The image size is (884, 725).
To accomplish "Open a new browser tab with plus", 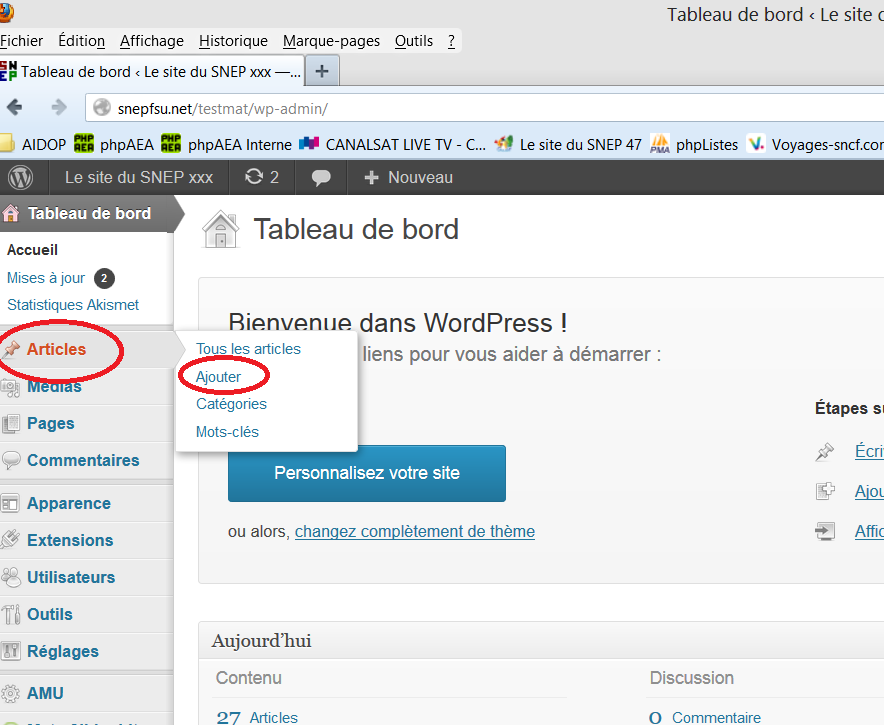I will point(322,72).
